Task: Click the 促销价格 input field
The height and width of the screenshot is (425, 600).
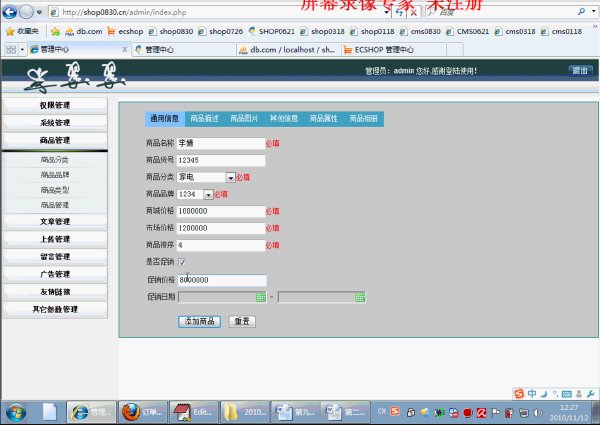Action: (x=222, y=280)
